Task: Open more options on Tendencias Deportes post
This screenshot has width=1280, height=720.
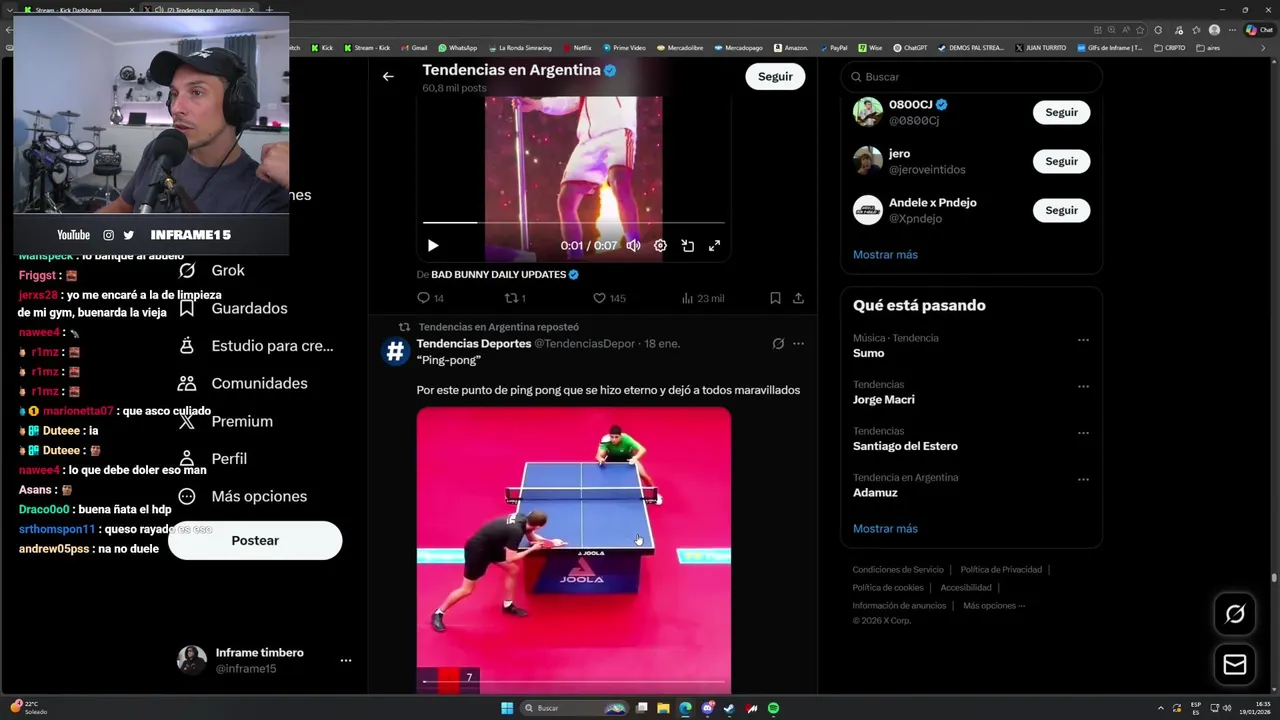Action: click(x=798, y=343)
